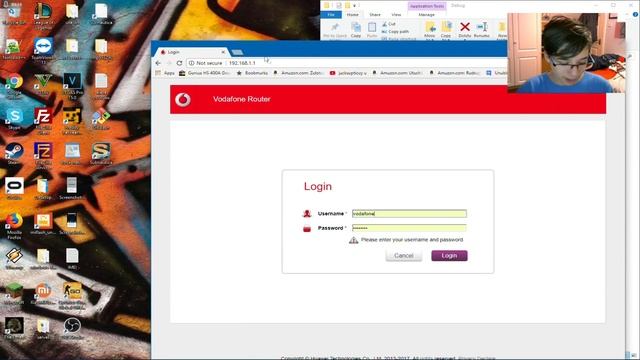Focus the Username input field
640x360 pixels.
[409, 214]
